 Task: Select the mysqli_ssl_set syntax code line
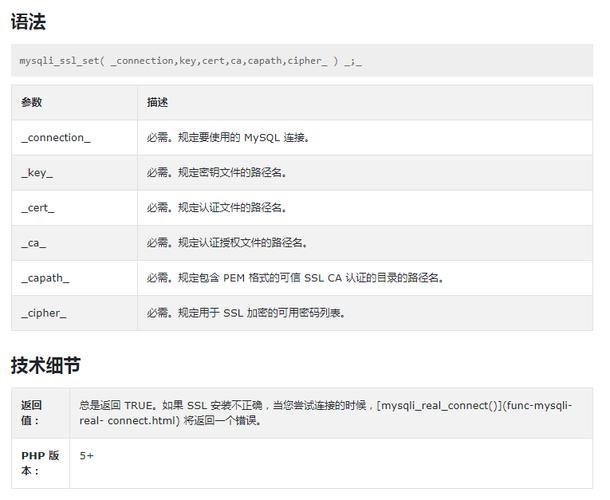click(191, 61)
